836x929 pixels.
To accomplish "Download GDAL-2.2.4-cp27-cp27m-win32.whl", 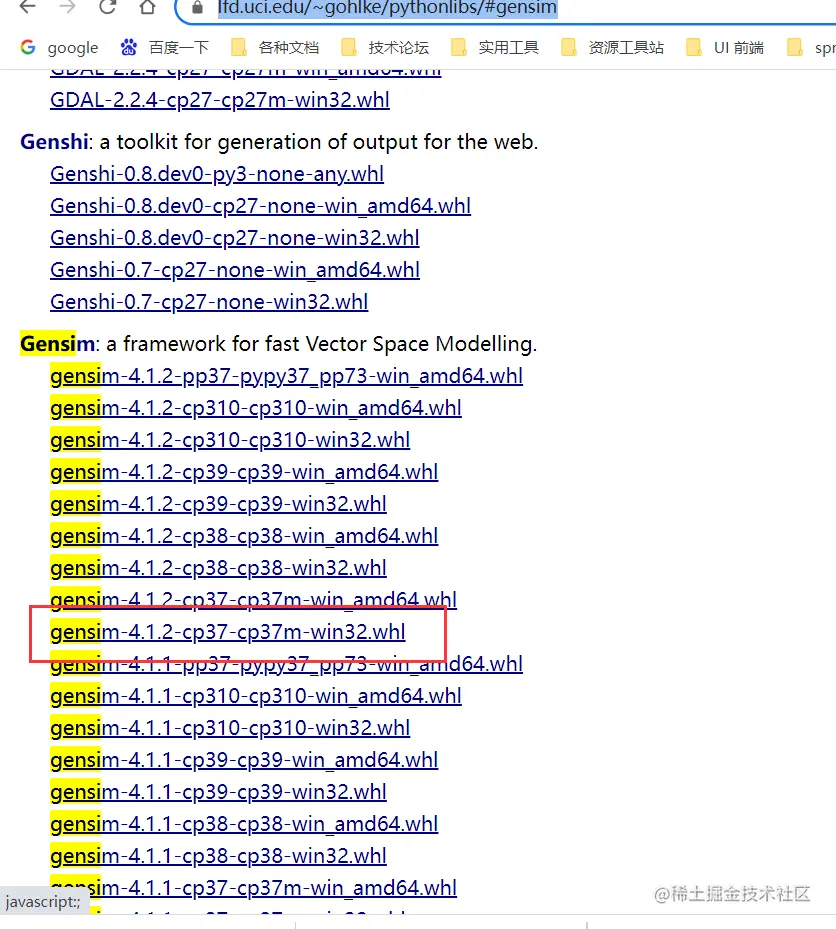I will [220, 100].
